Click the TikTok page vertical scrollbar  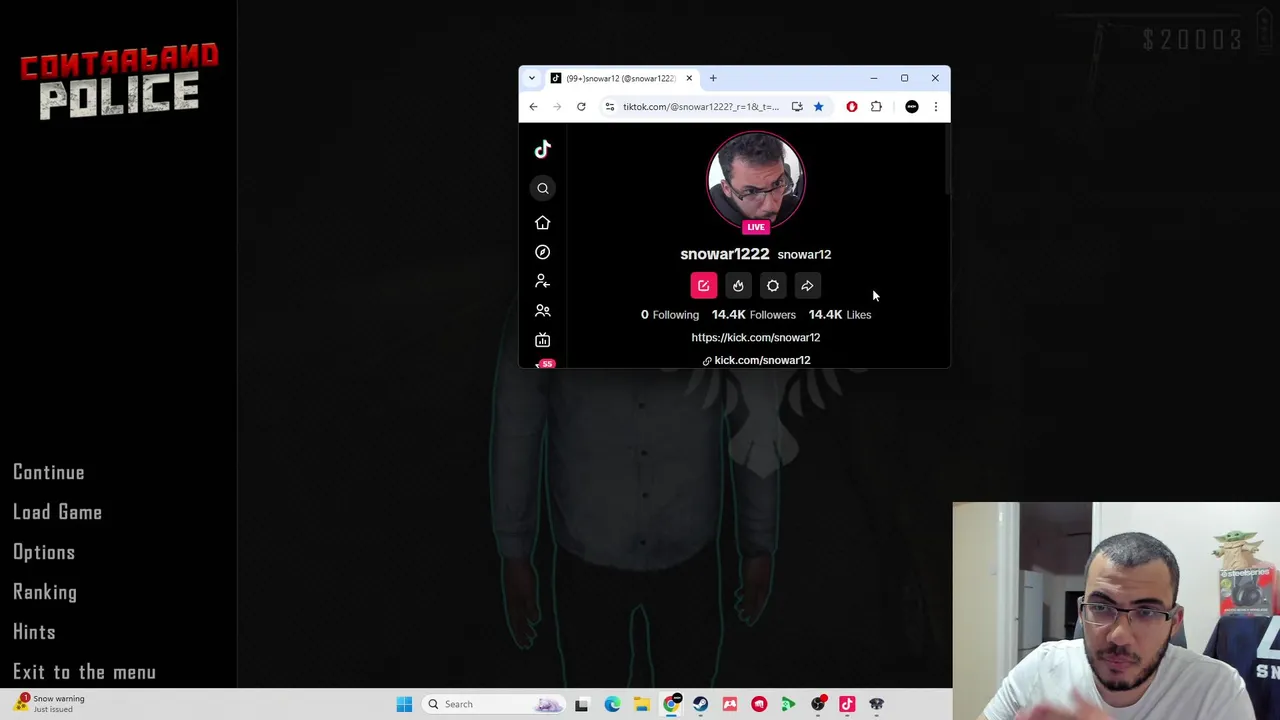coord(946,160)
